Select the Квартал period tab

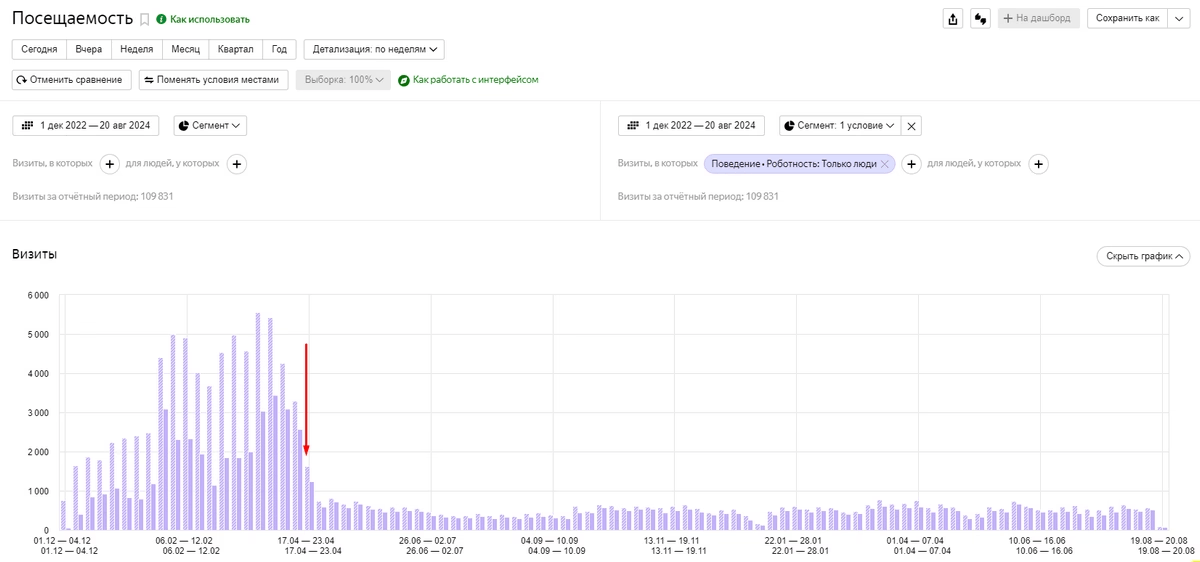236,49
